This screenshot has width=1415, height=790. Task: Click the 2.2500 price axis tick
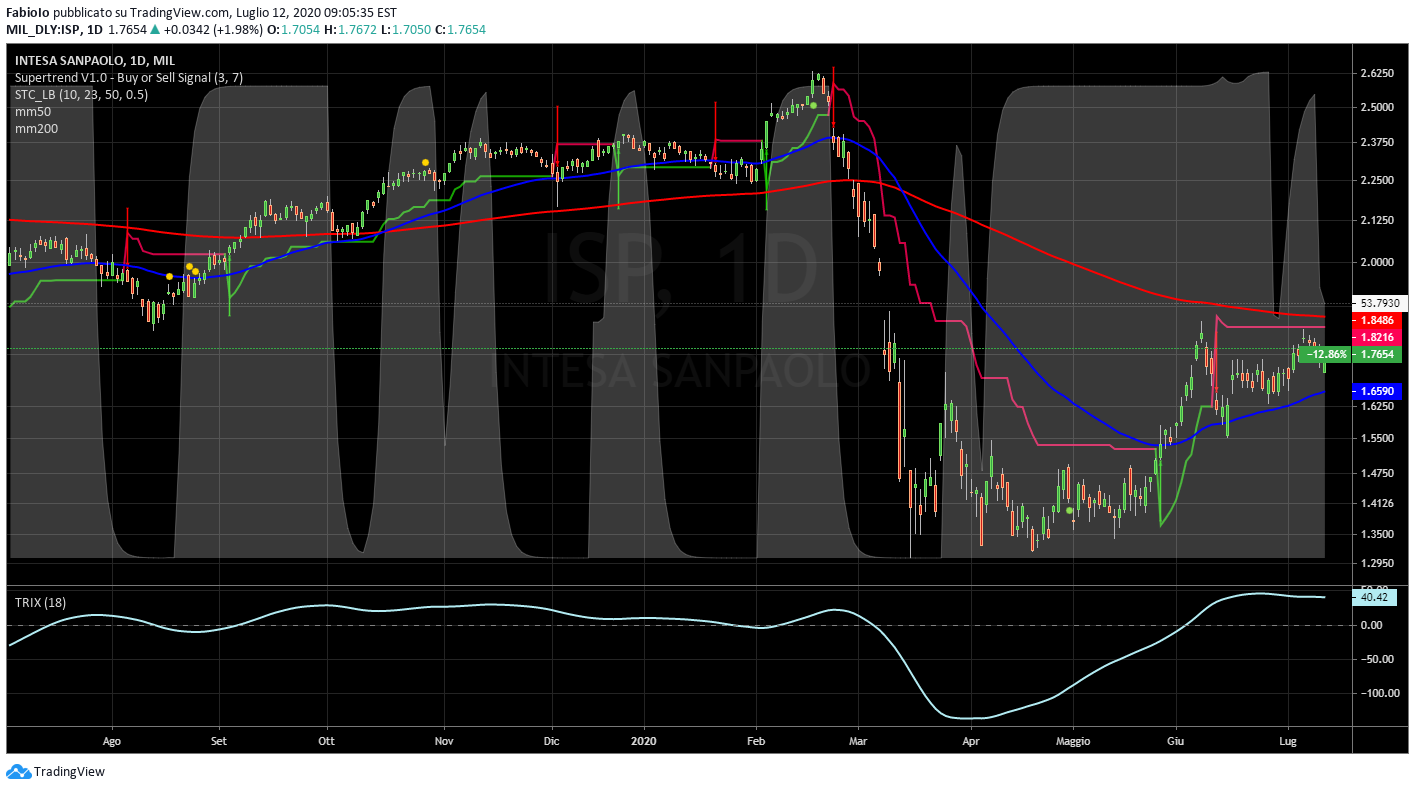coord(1379,180)
